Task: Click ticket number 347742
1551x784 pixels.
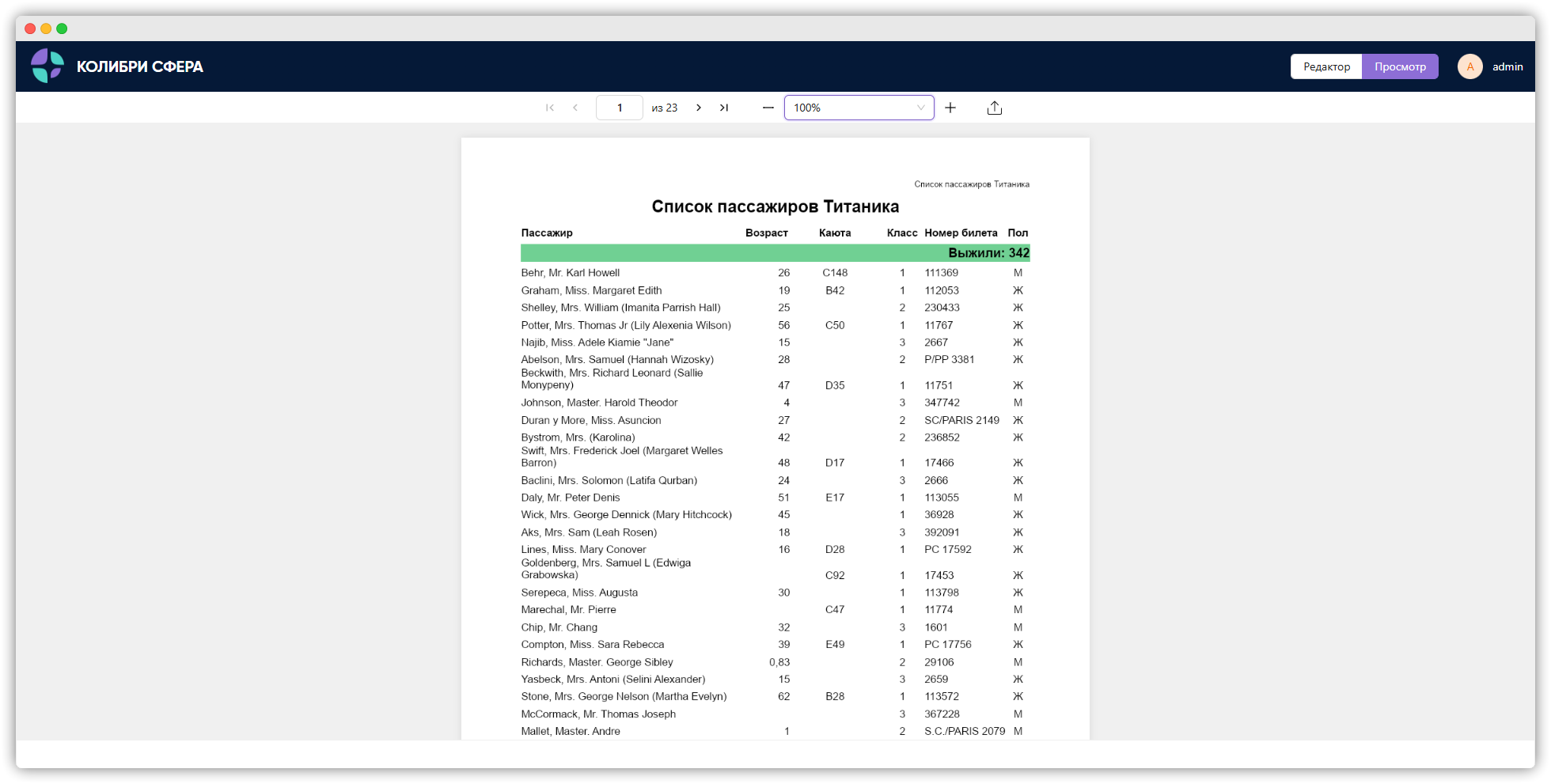Action: [942, 403]
